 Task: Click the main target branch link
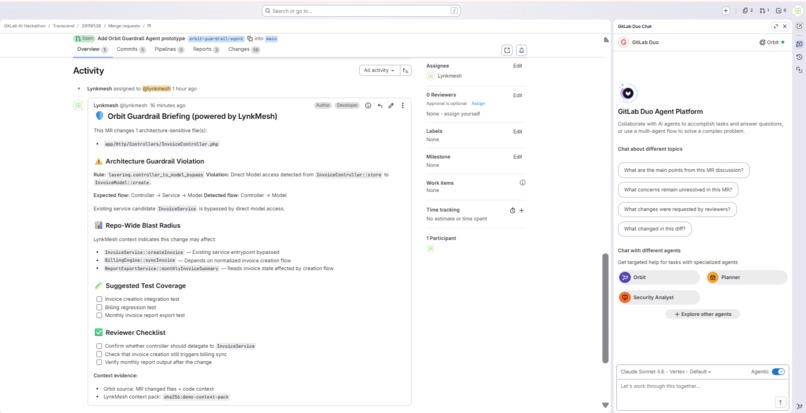(x=271, y=39)
